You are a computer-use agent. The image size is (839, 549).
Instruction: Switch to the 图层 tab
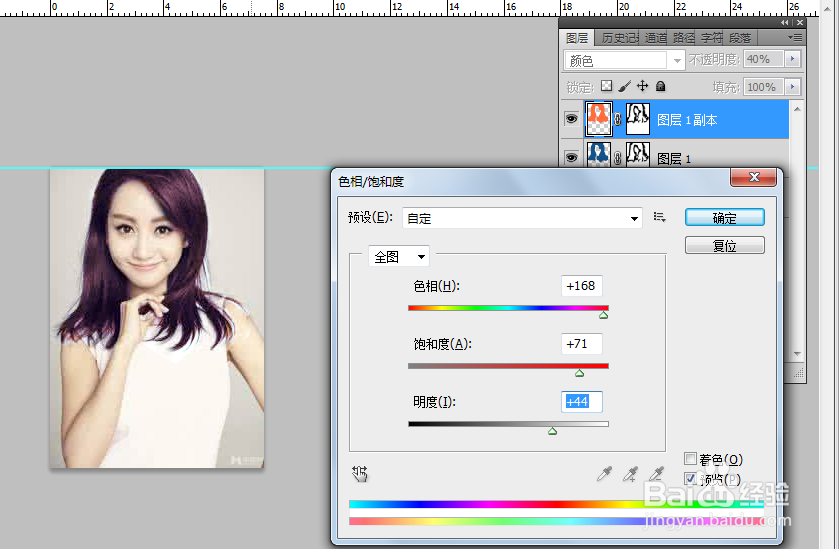tap(577, 37)
